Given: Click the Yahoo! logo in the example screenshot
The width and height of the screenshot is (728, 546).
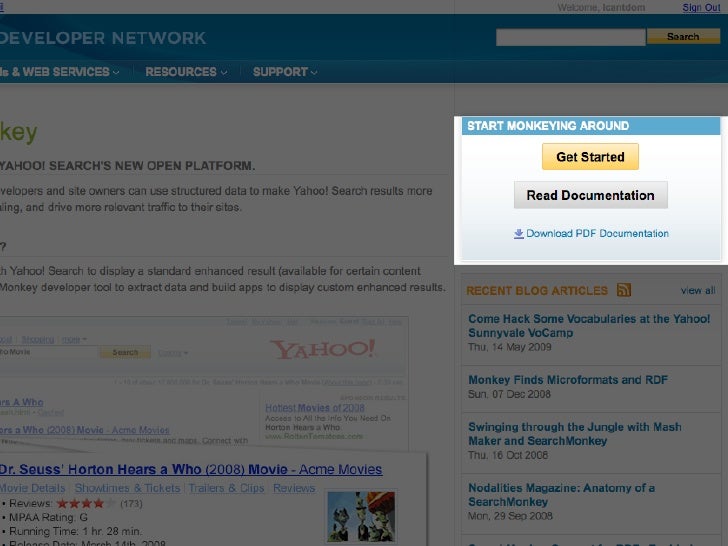Looking at the screenshot, I should (x=323, y=349).
